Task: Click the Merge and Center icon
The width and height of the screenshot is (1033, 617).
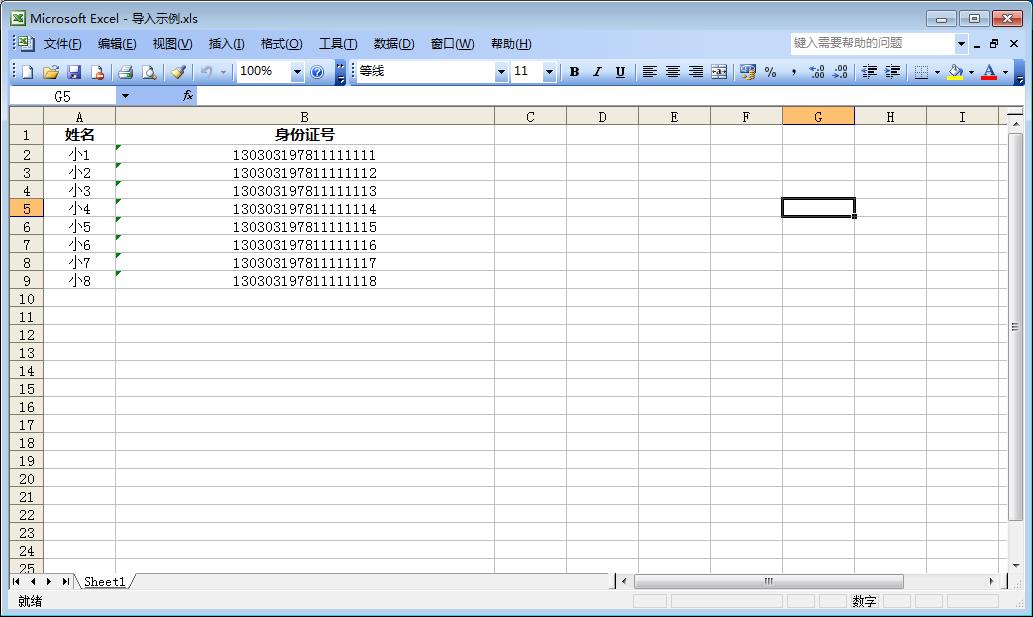Action: pos(719,72)
